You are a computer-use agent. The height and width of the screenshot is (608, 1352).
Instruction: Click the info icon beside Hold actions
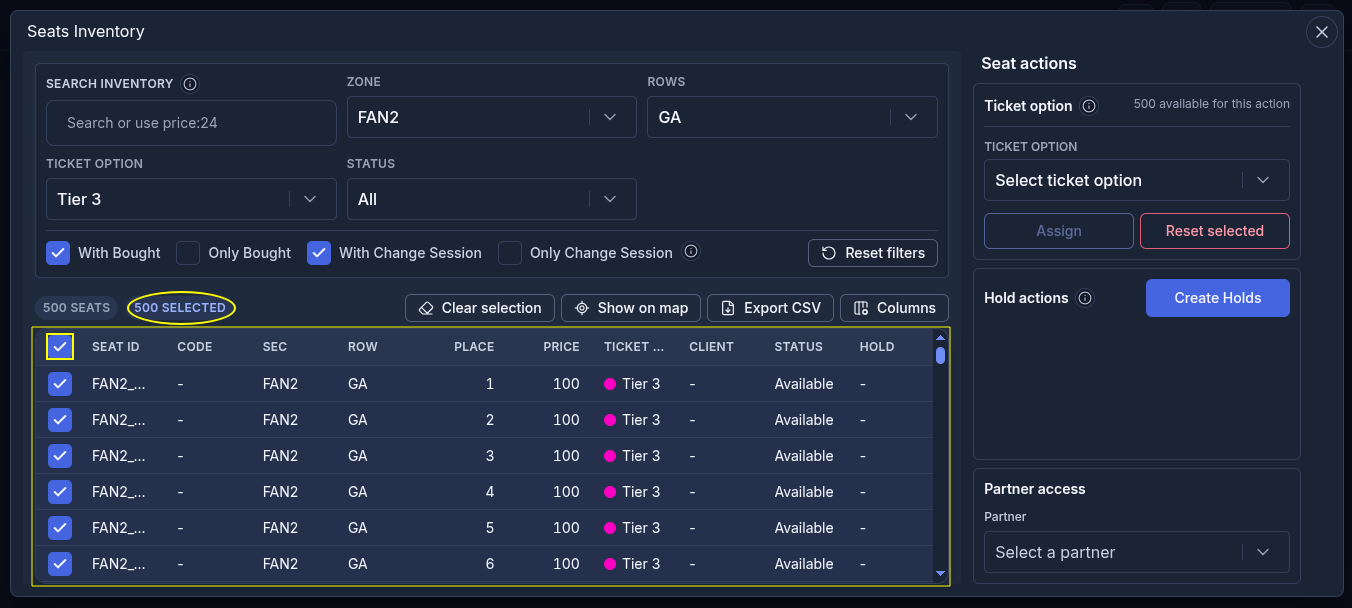tap(1086, 298)
